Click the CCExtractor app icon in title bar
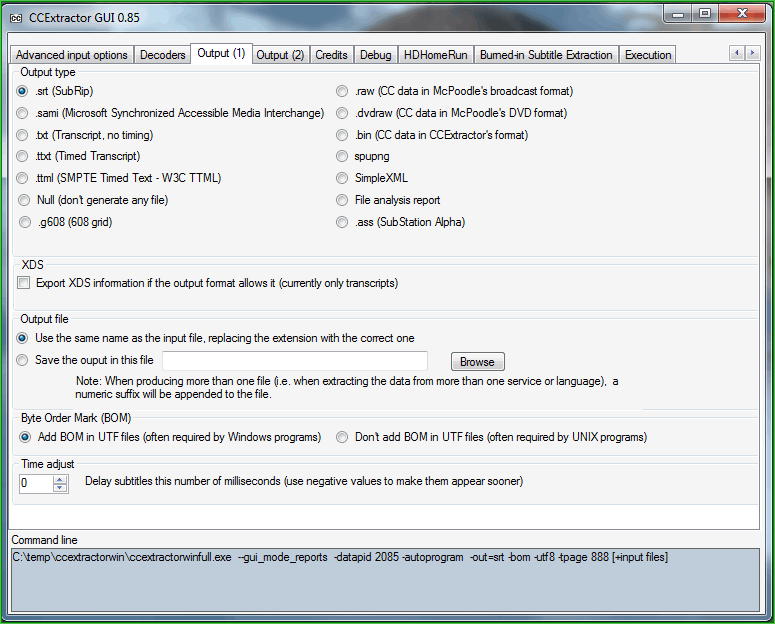The image size is (775, 624). click(16, 17)
